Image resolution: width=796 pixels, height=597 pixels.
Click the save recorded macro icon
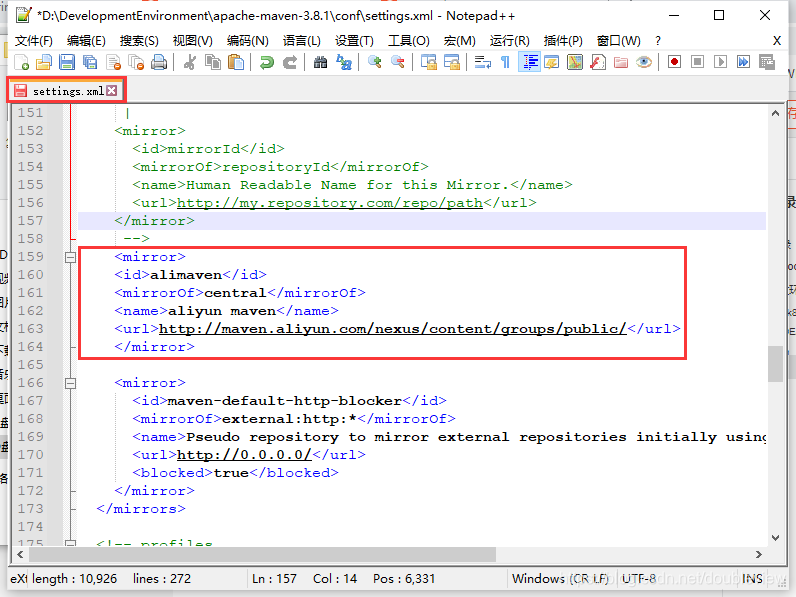[767, 62]
